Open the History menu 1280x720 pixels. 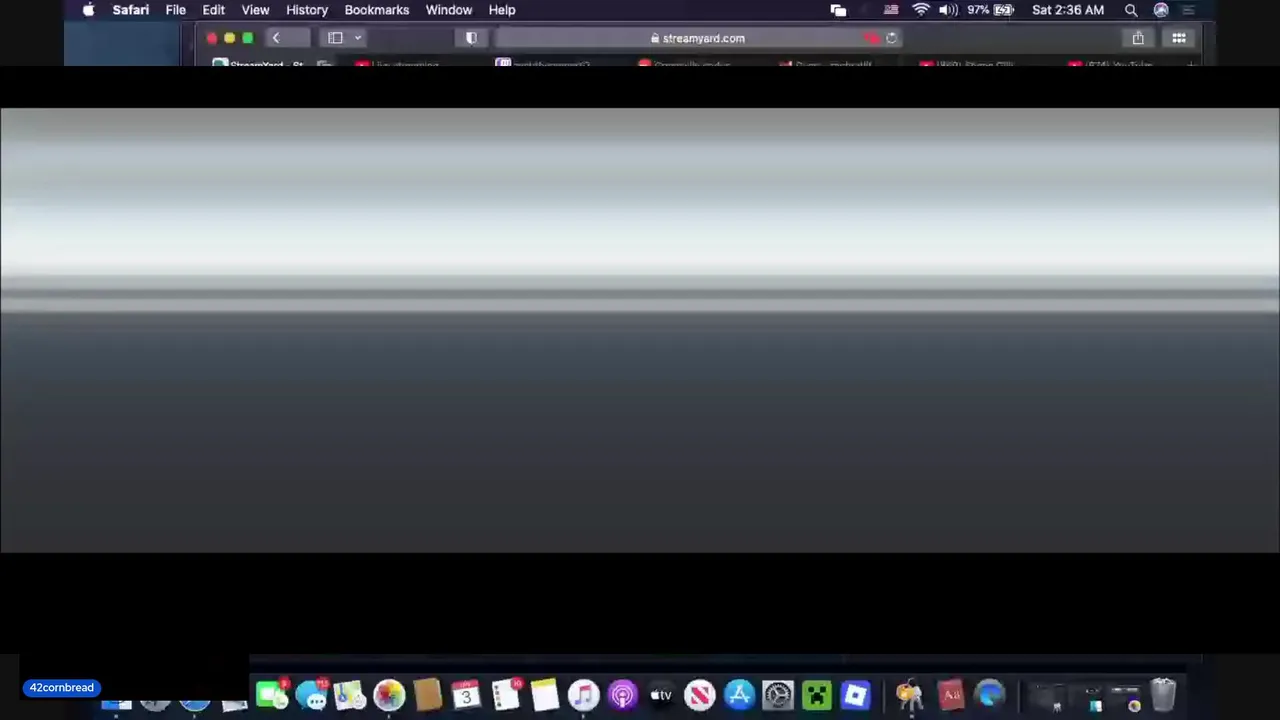[x=307, y=10]
